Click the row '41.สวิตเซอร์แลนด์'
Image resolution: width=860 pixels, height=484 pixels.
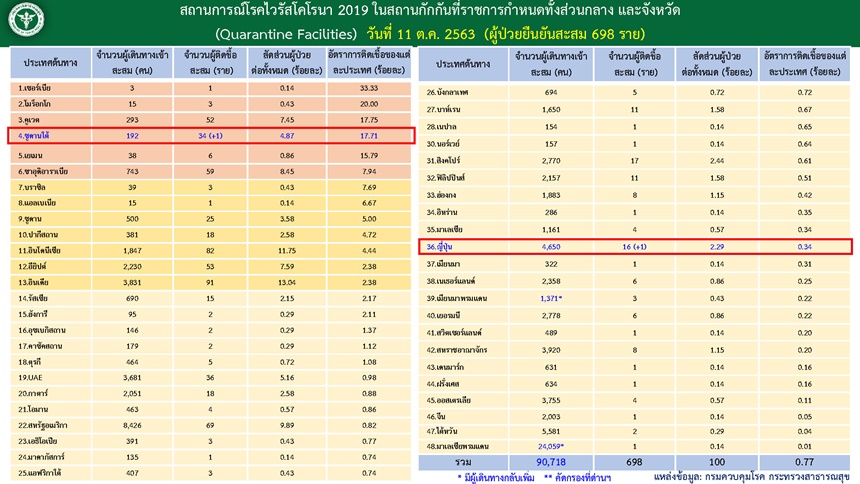click(x=634, y=333)
